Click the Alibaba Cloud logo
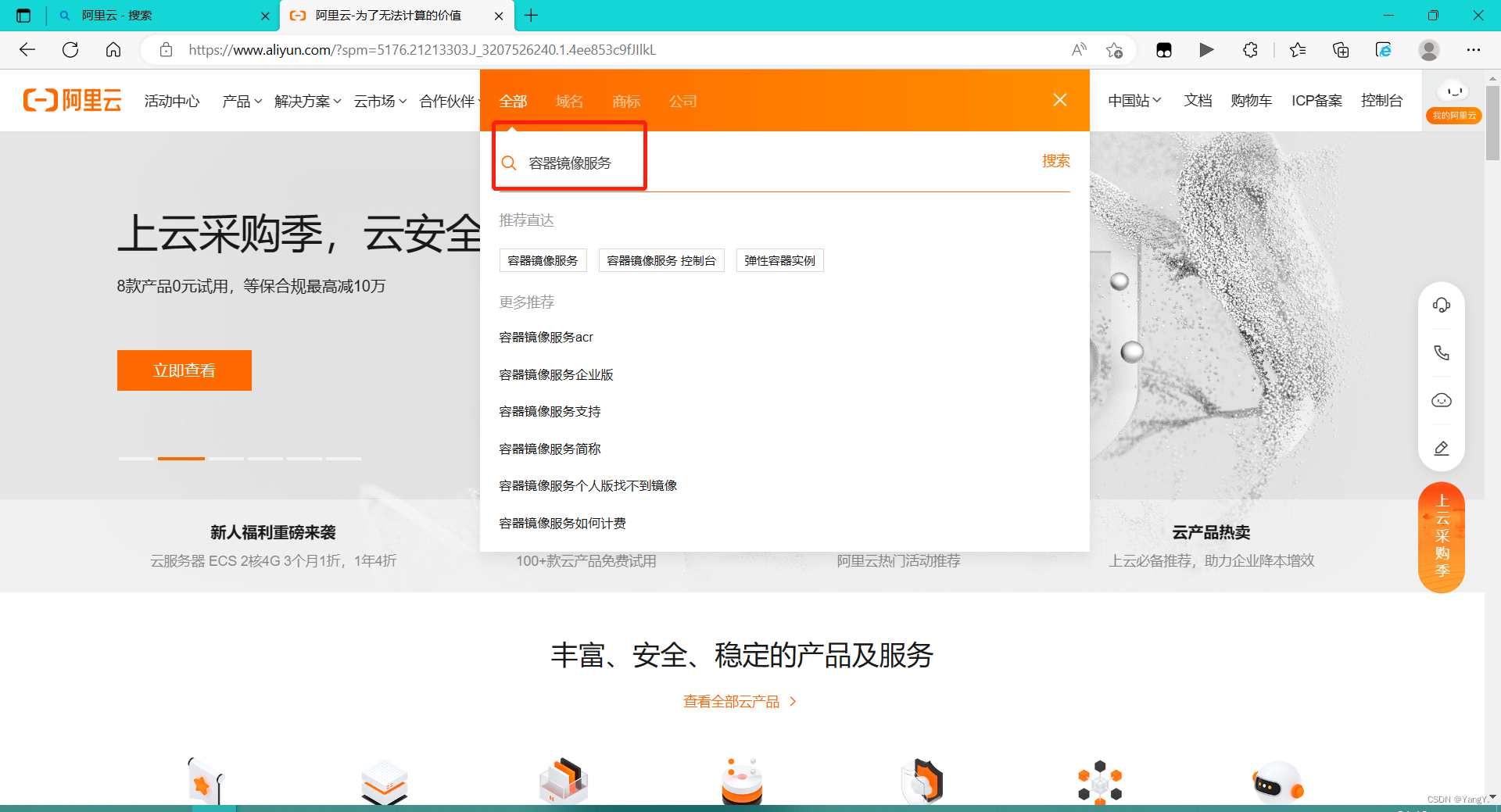 [71, 100]
